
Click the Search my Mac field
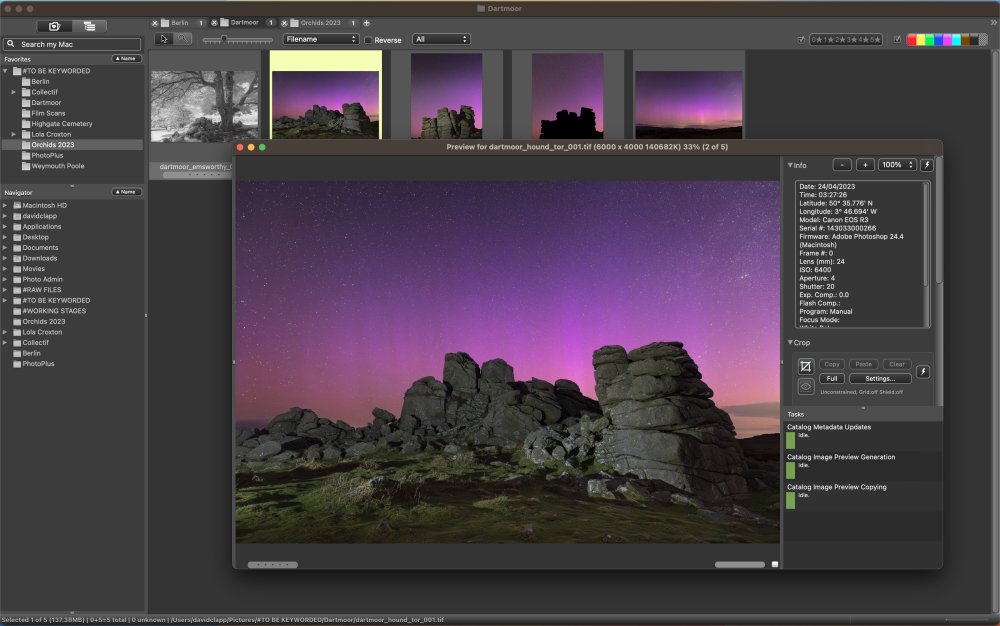(72, 44)
